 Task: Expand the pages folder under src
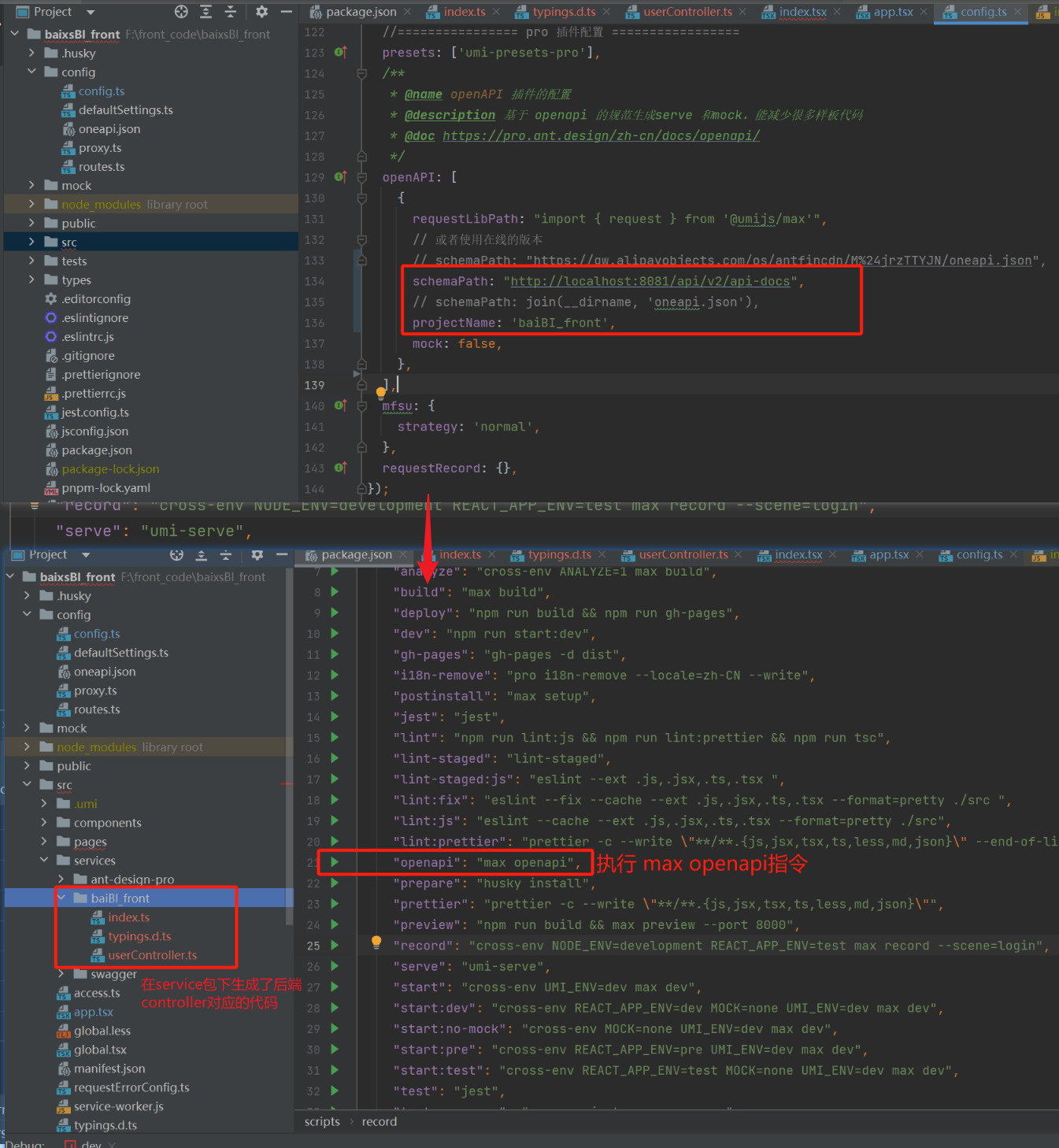pyautogui.click(x=44, y=841)
